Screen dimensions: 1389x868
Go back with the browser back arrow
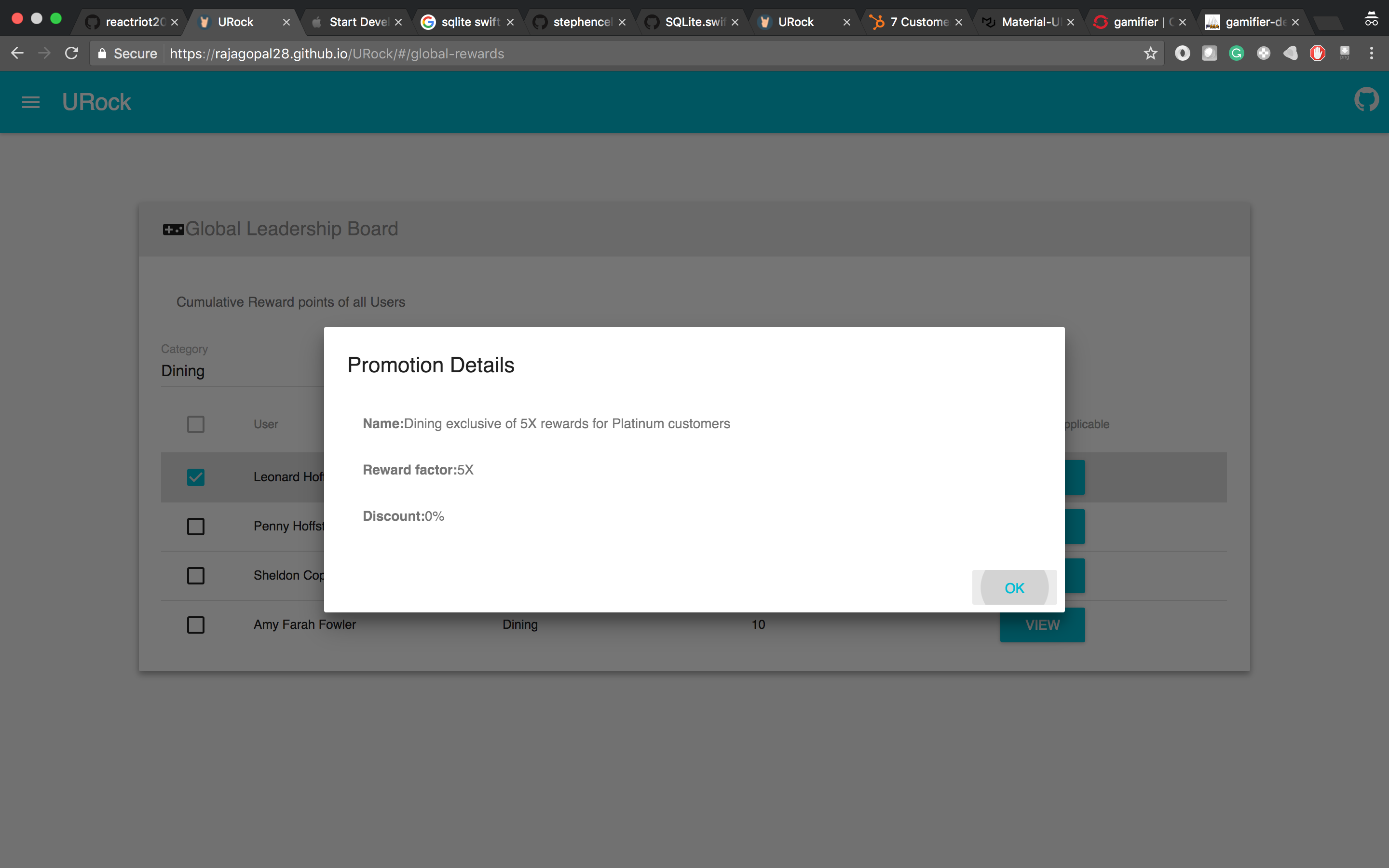tap(17, 54)
